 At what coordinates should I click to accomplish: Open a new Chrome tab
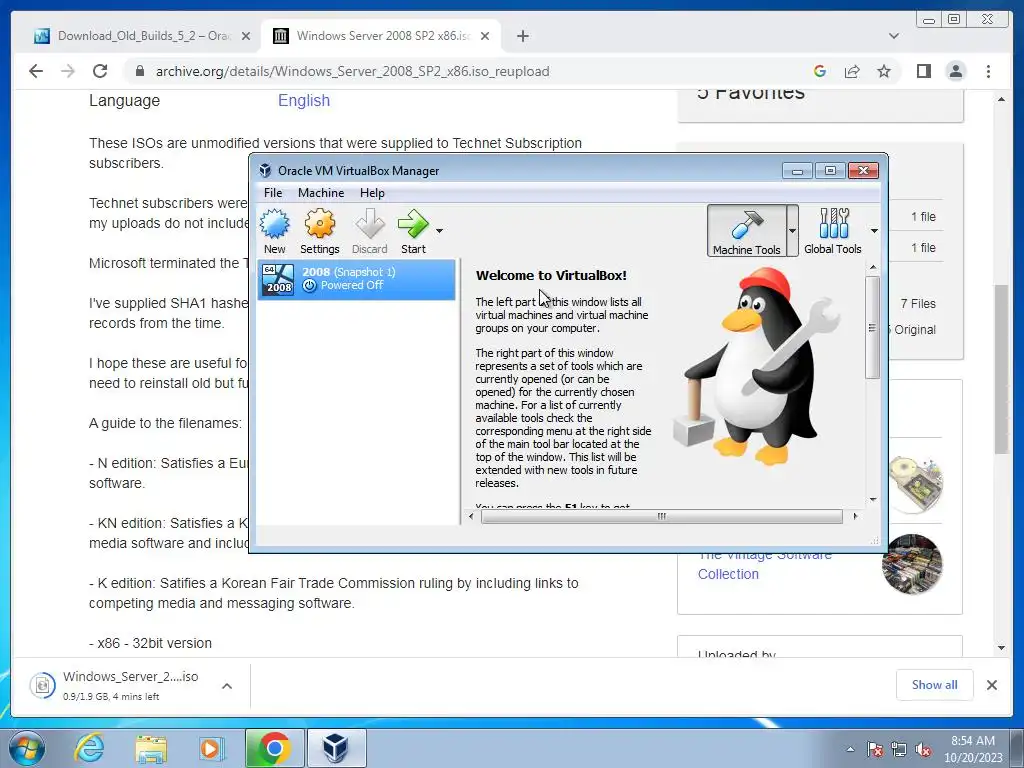522,36
